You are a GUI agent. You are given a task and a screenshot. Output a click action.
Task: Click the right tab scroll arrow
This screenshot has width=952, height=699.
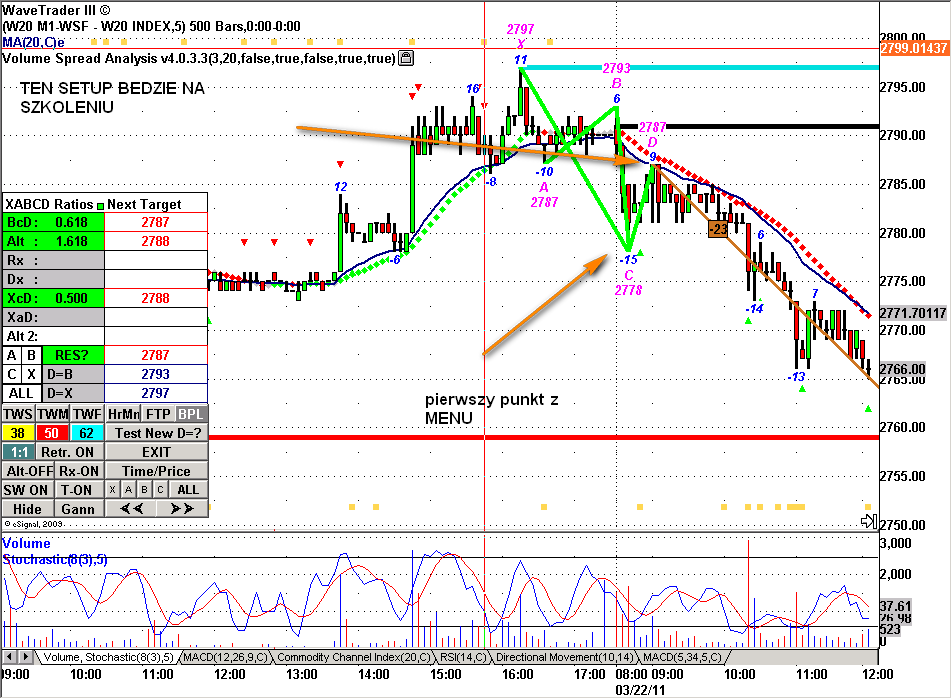pyautogui.click(x=26, y=656)
